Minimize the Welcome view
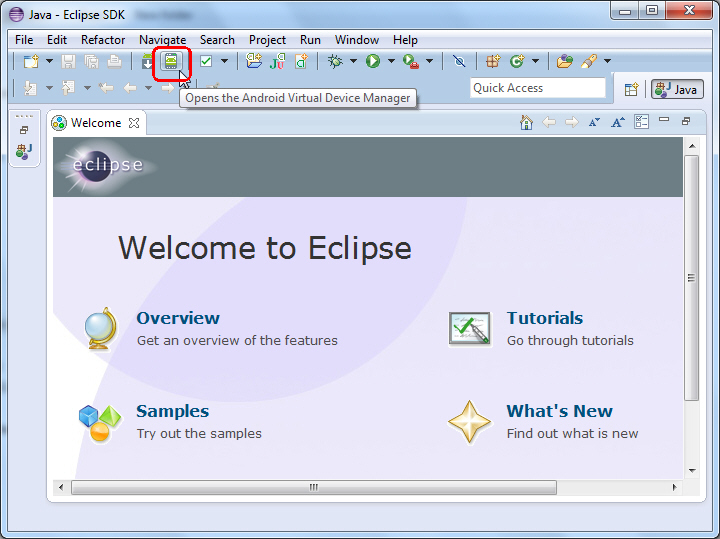This screenshot has width=720, height=539. (664, 120)
